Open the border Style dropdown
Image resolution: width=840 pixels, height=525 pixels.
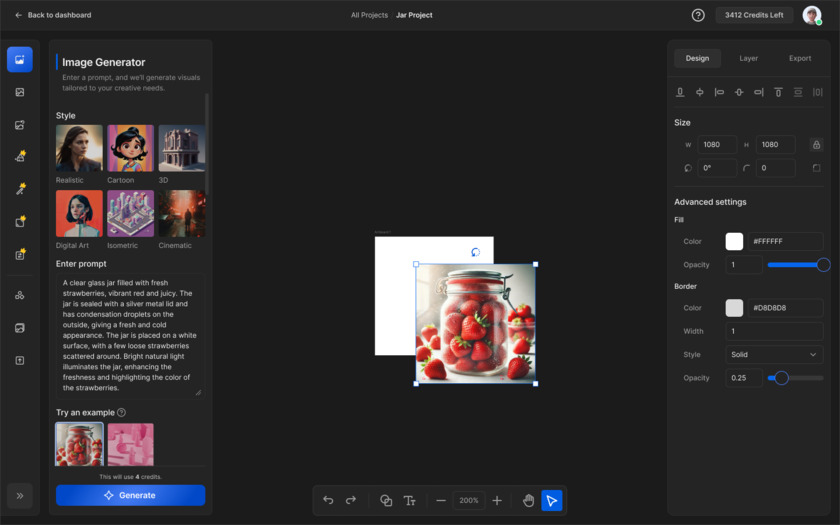click(774, 354)
